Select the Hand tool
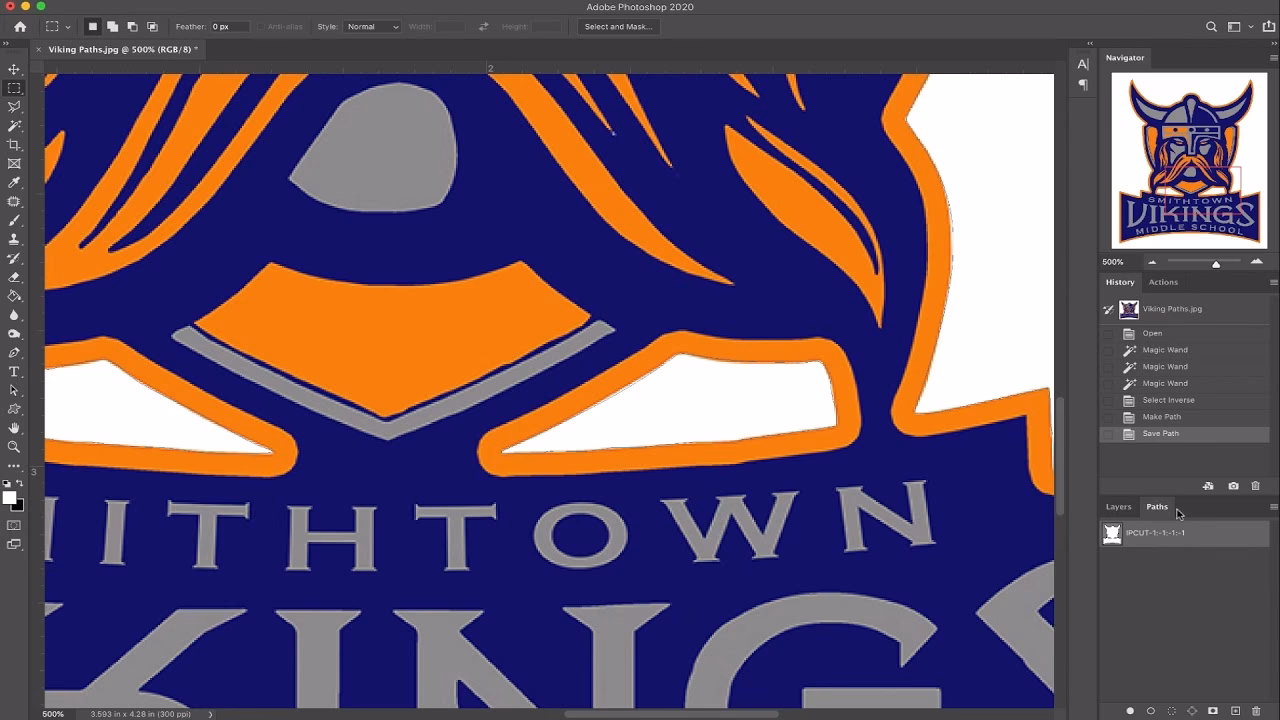The height and width of the screenshot is (720, 1280). click(13, 428)
